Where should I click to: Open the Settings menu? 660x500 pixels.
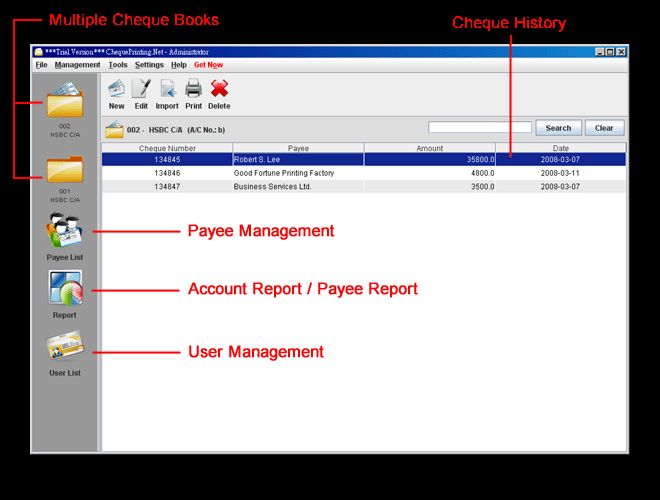tap(149, 65)
